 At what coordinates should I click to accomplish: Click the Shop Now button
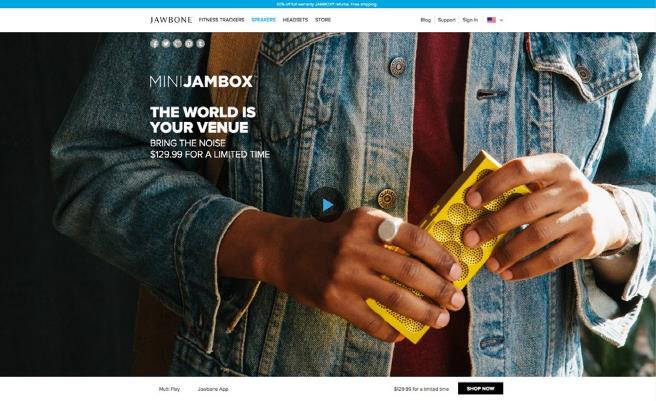point(480,388)
